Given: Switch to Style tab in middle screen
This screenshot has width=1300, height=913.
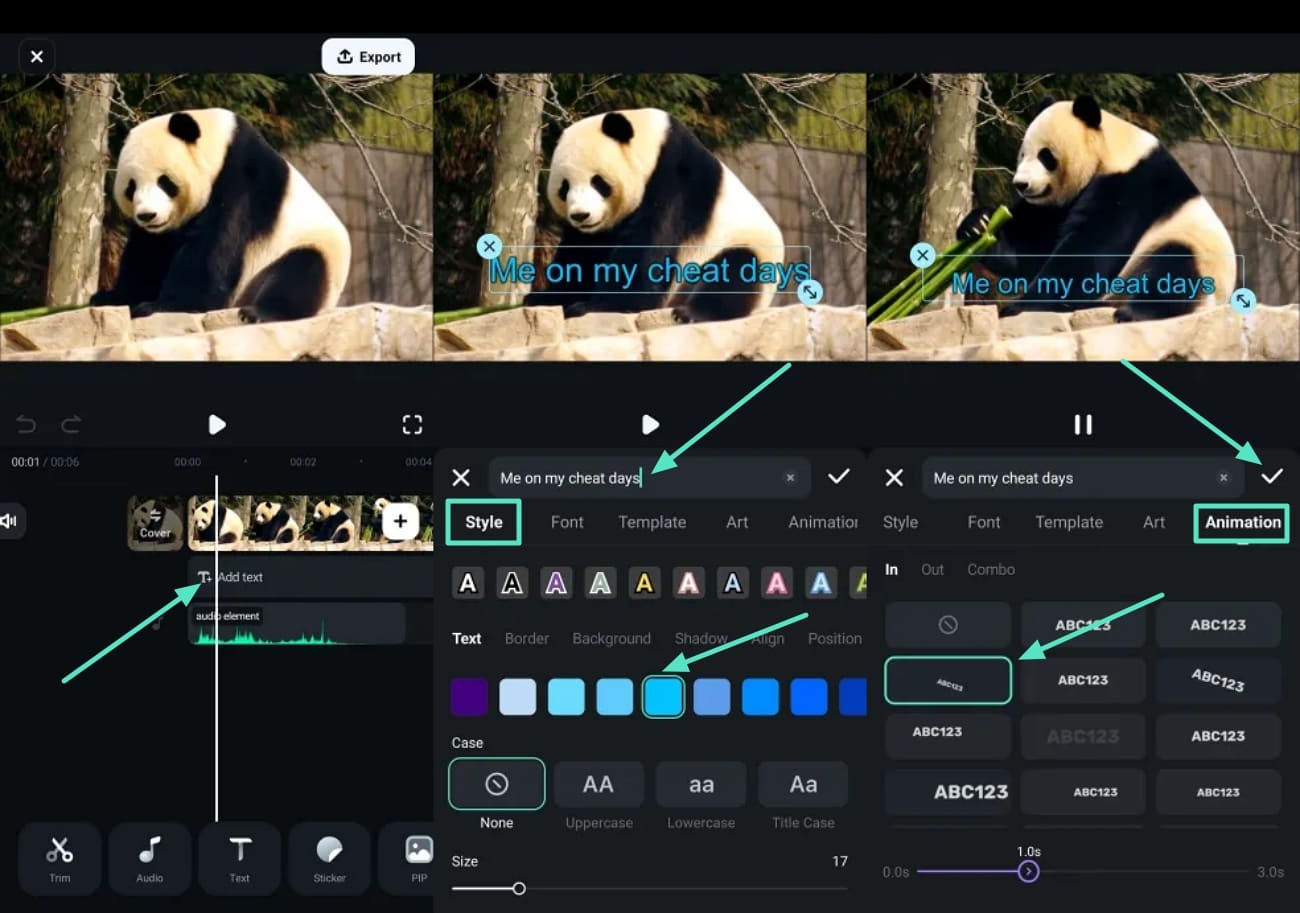Looking at the screenshot, I should tap(484, 522).
